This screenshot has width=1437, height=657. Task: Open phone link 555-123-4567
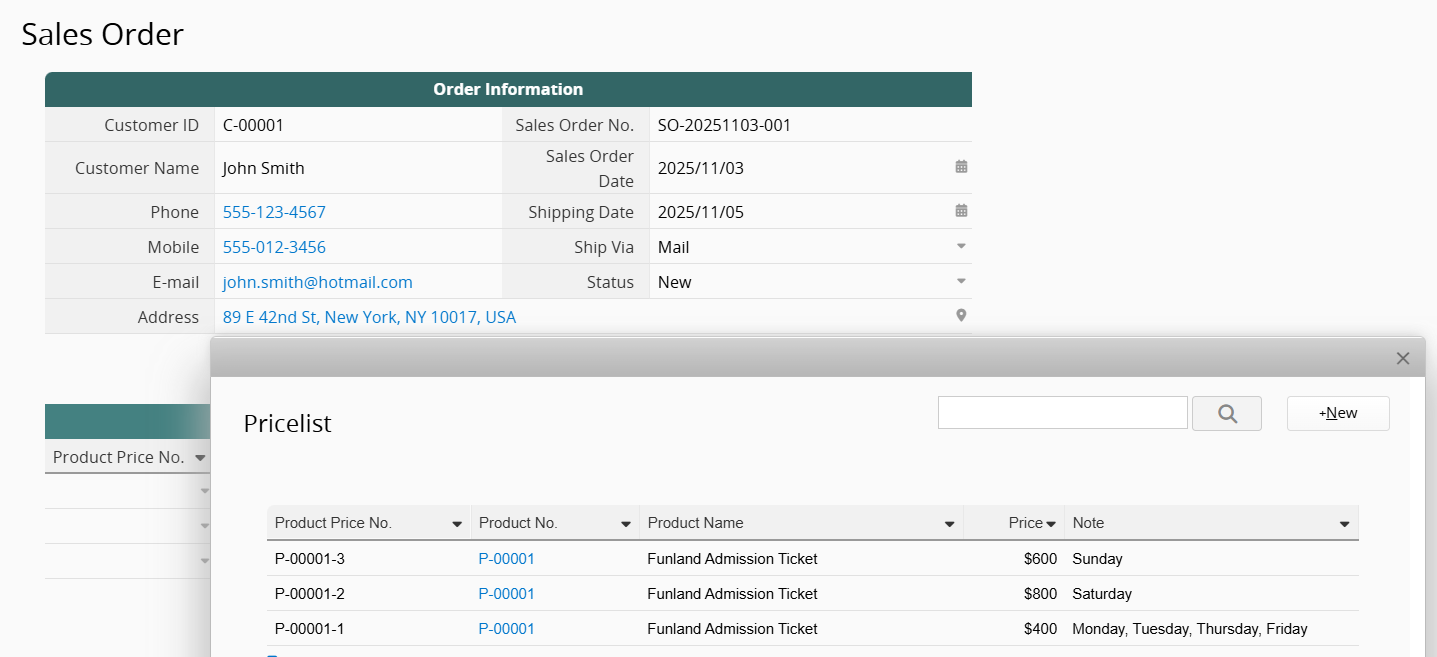tap(274, 212)
